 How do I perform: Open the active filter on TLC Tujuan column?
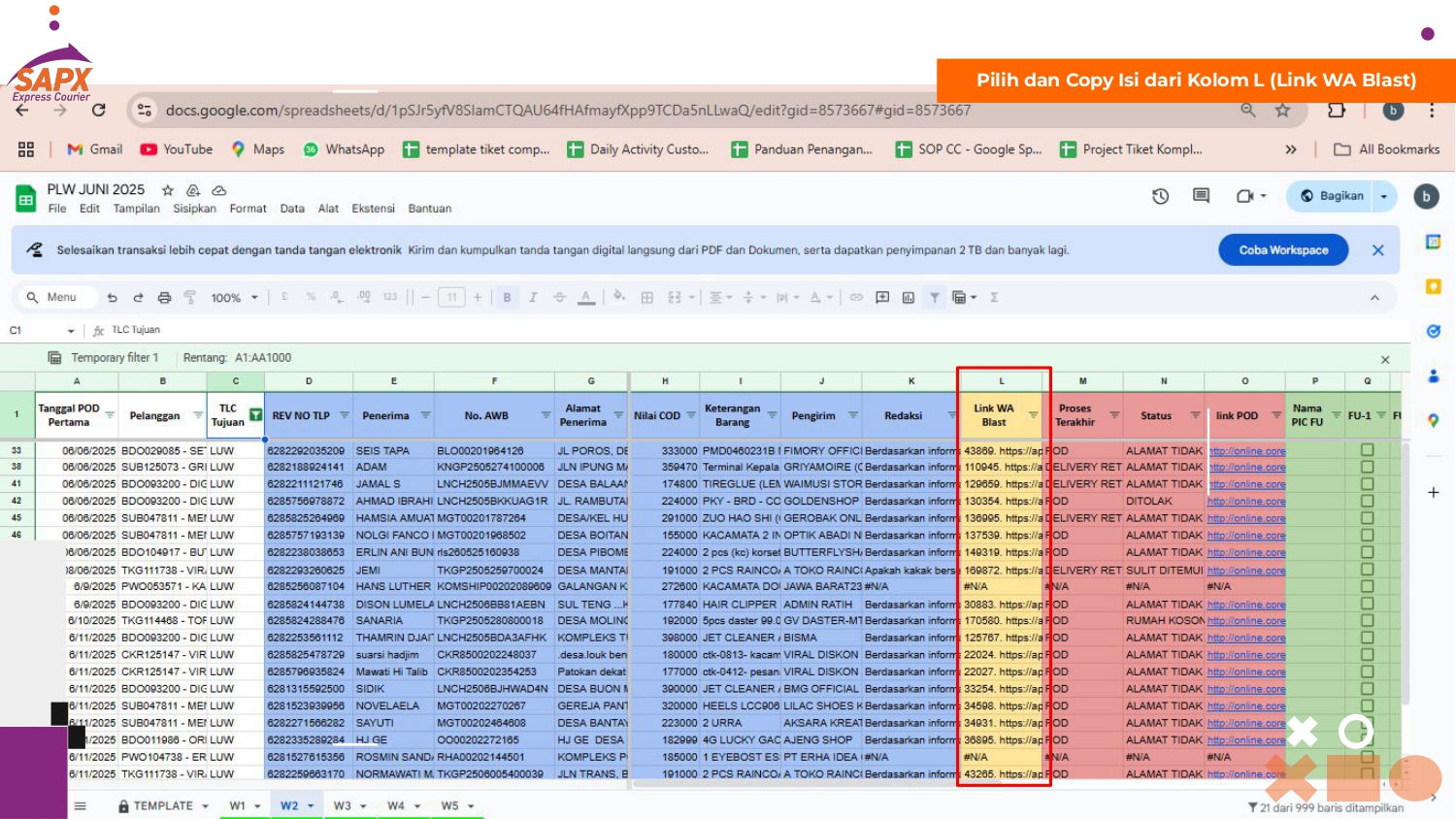pos(255,415)
